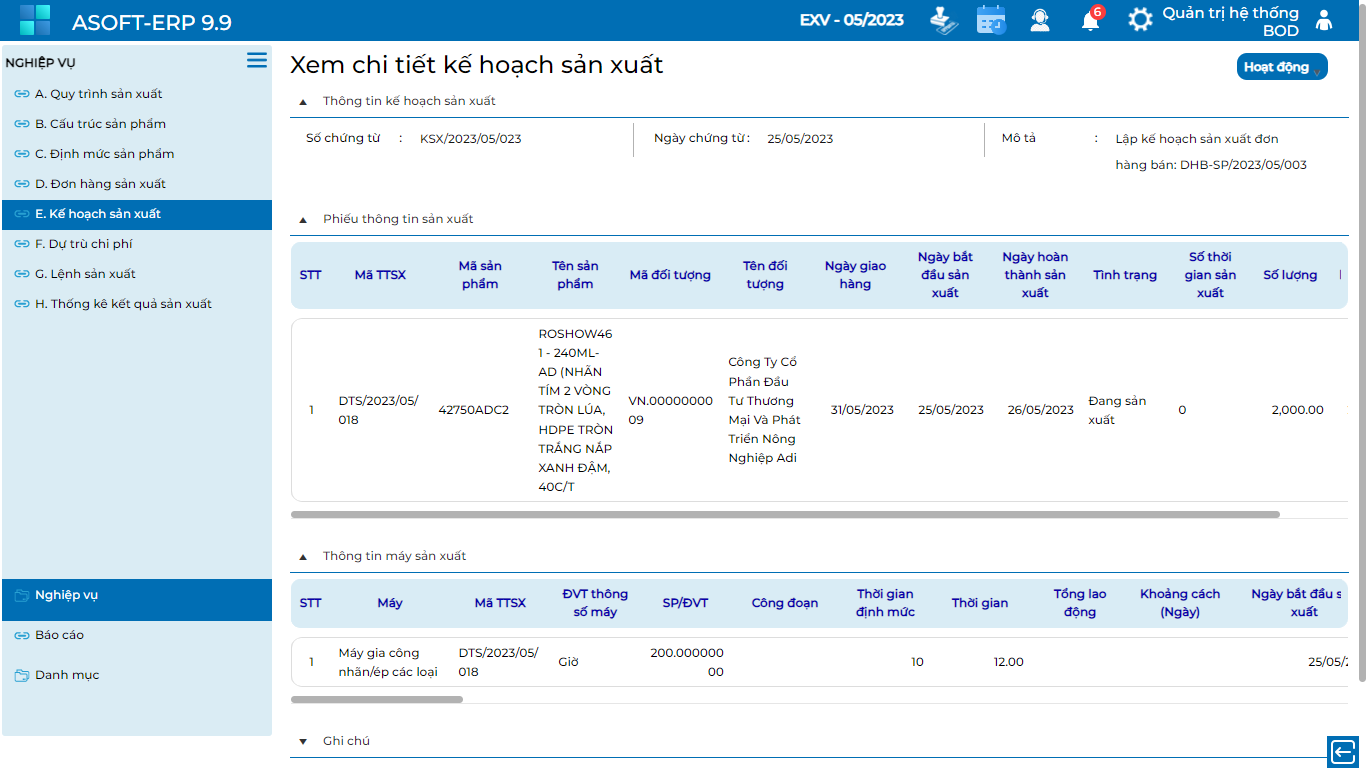Open the approval stamp icon in header
The image size is (1366, 768).
(943, 20)
